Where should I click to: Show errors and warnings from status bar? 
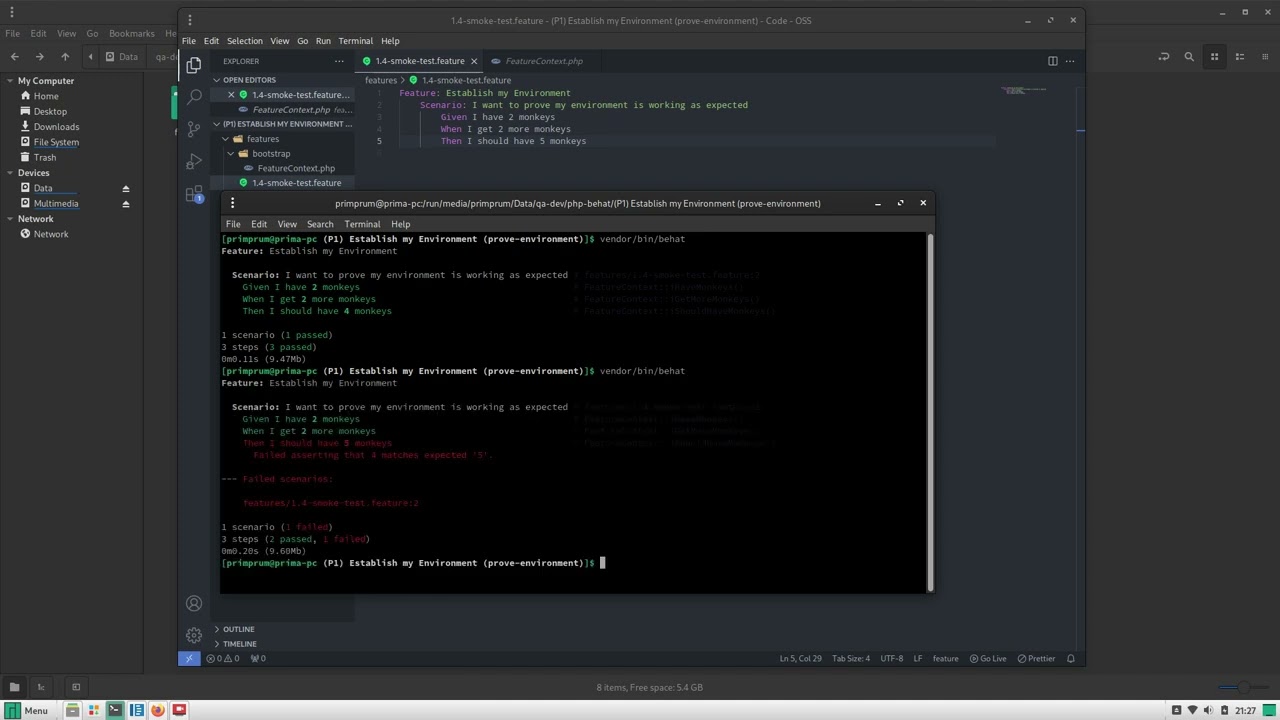tap(223, 658)
